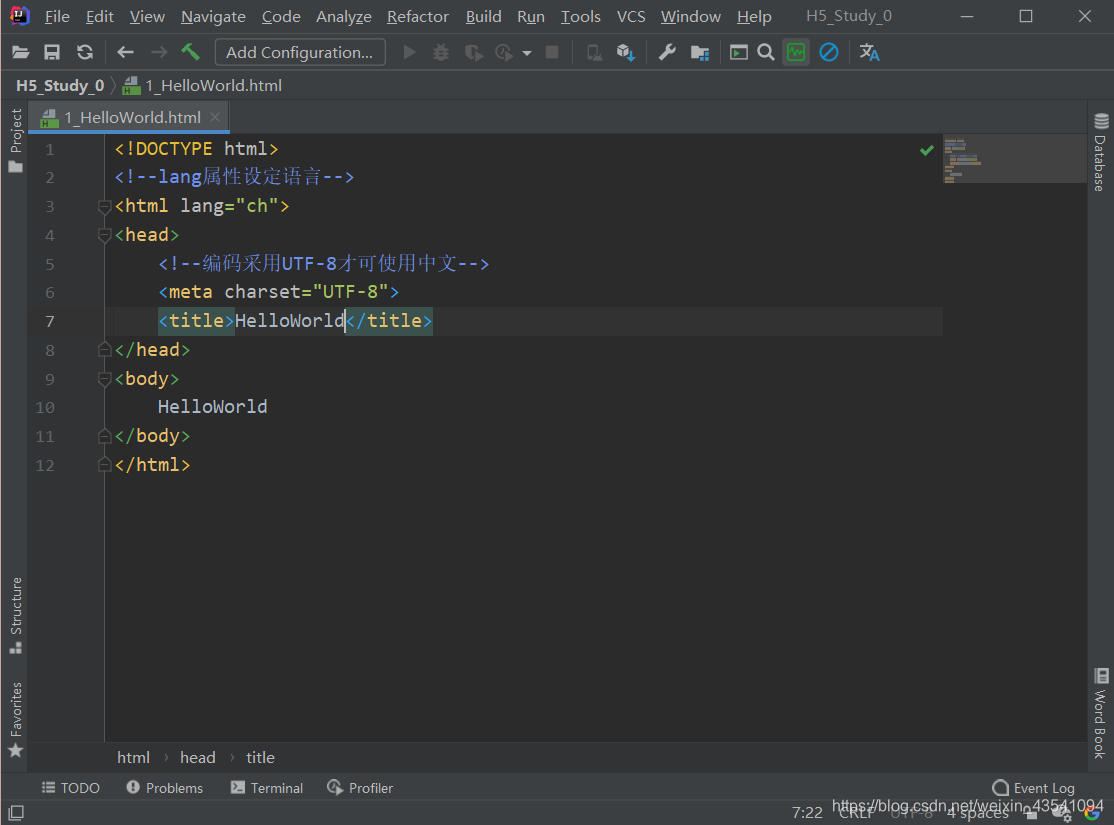Click the update application package icon

point(625,52)
